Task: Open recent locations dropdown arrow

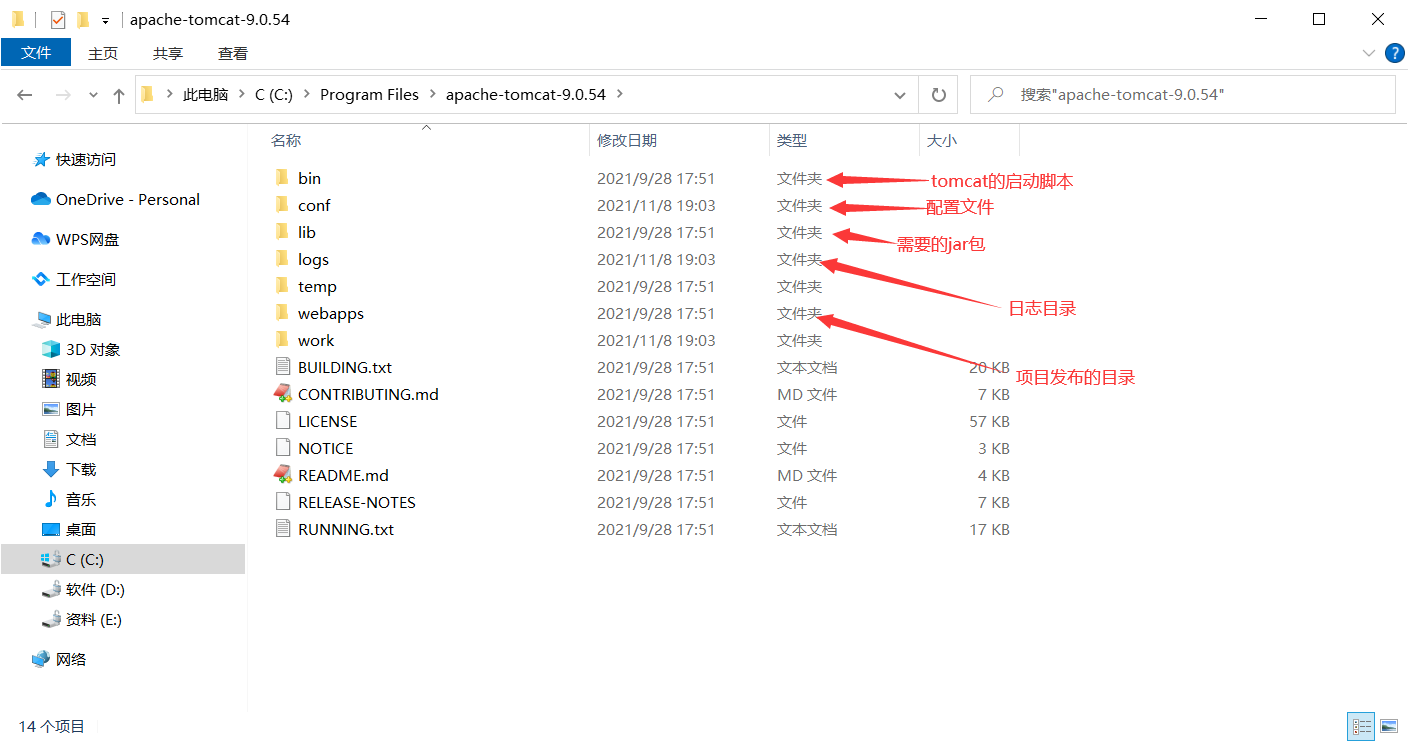Action: coord(94,95)
